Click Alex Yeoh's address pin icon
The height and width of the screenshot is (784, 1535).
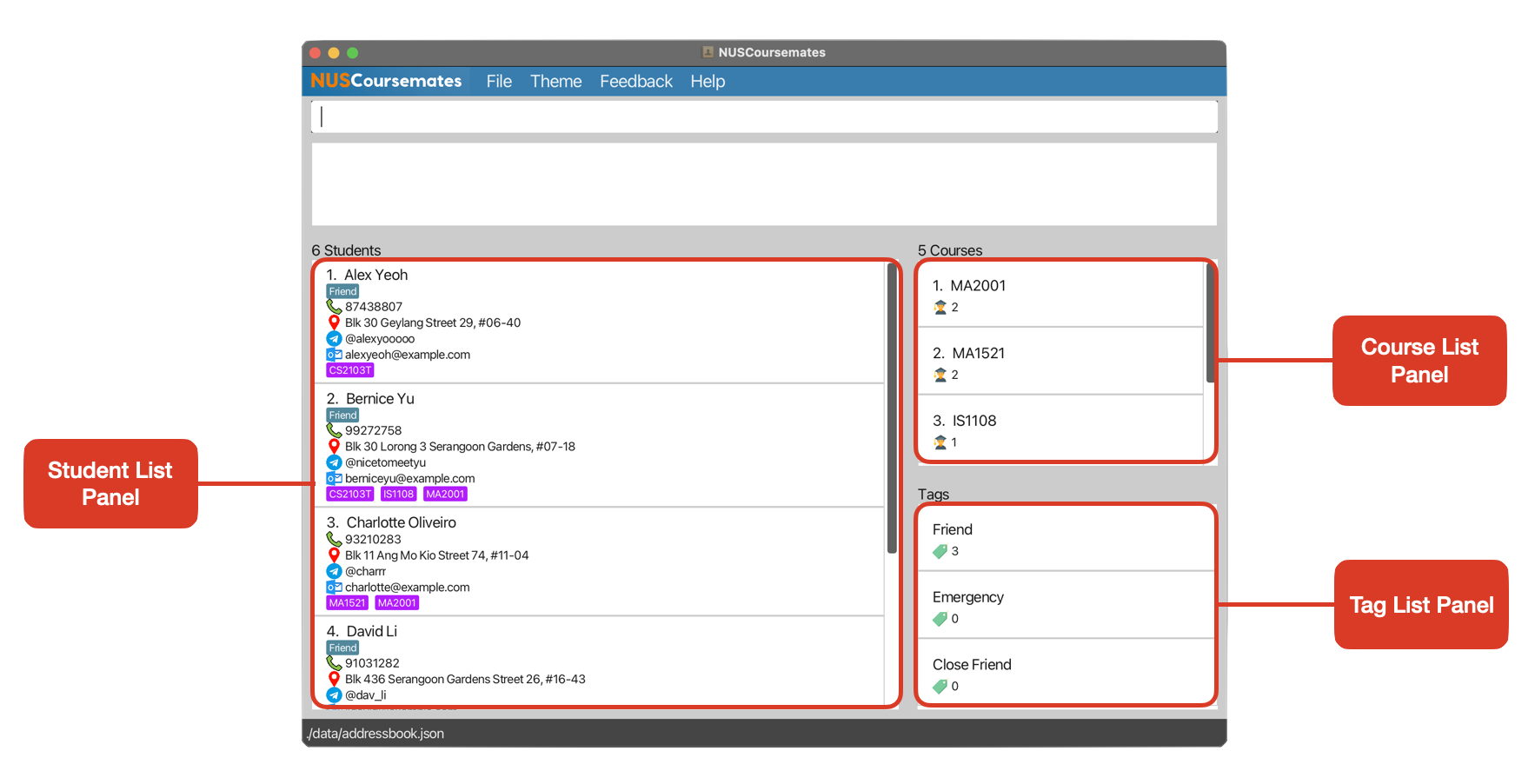pos(334,322)
